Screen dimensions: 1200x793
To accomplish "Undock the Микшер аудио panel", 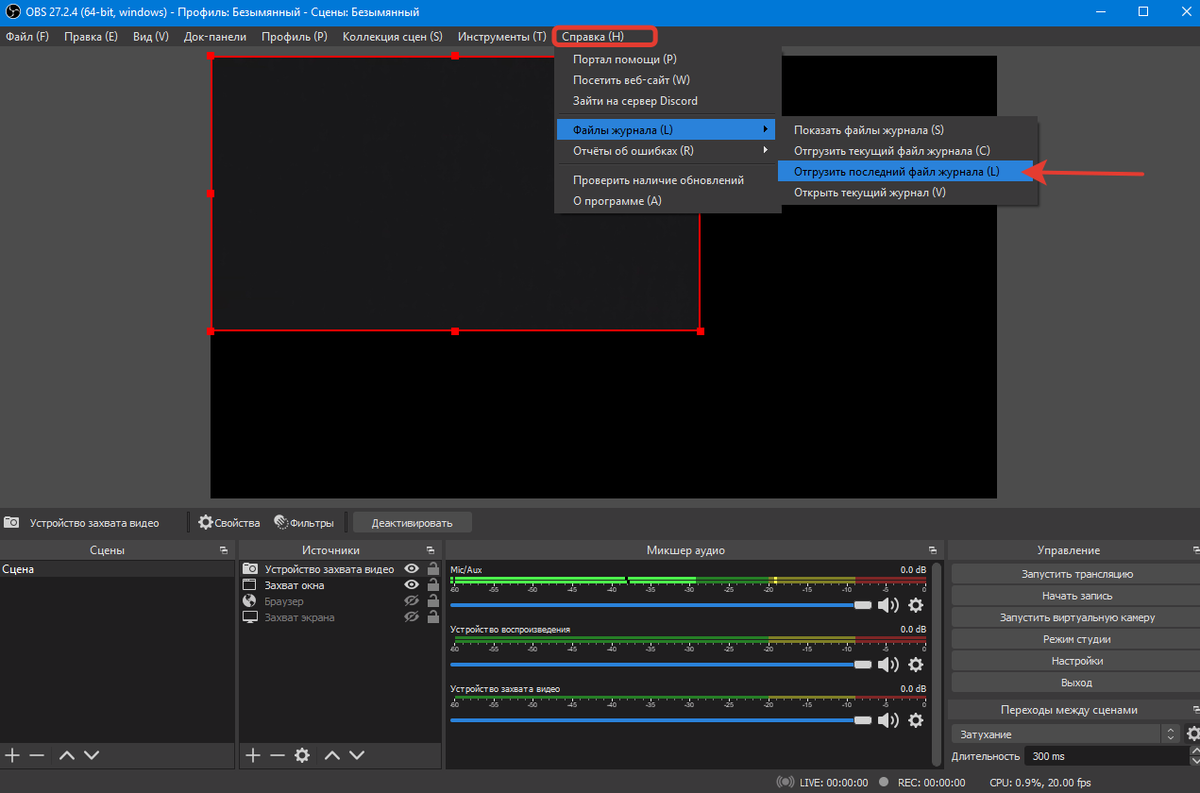I will 932,550.
